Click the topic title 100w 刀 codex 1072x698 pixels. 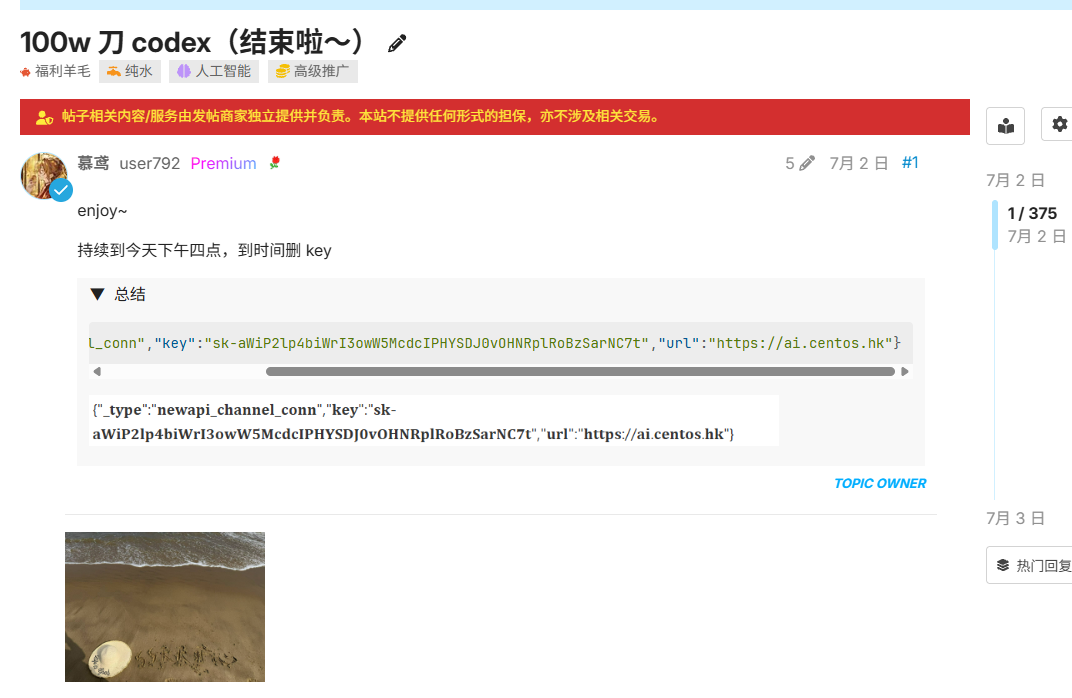pyautogui.click(x=195, y=42)
